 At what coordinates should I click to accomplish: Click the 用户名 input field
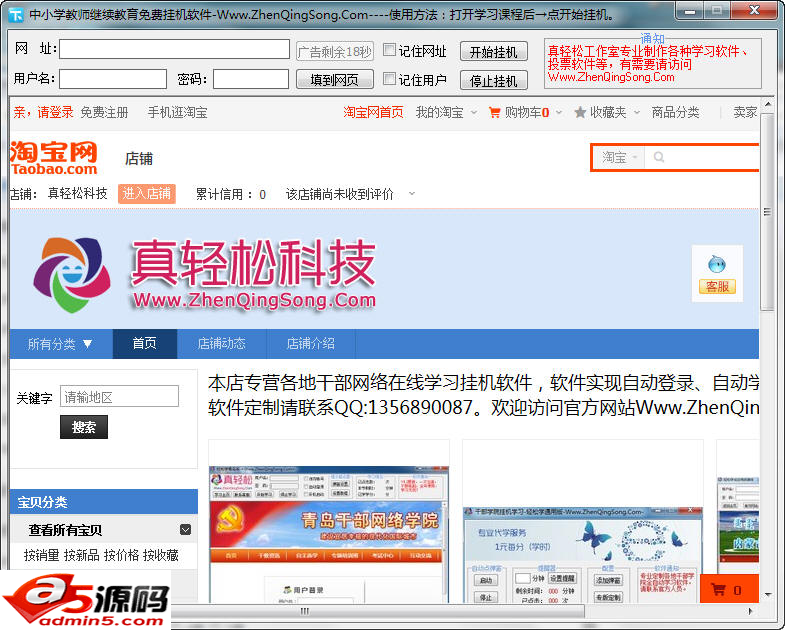click(x=113, y=79)
